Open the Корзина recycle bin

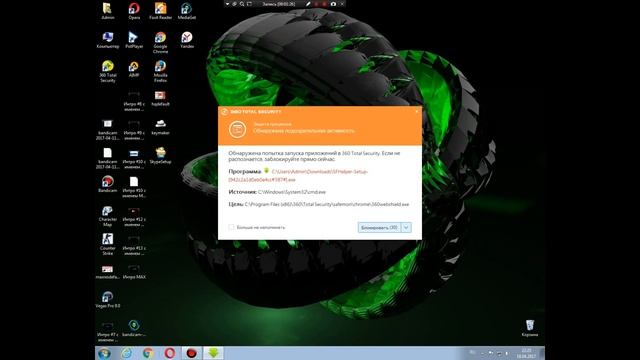(530, 328)
